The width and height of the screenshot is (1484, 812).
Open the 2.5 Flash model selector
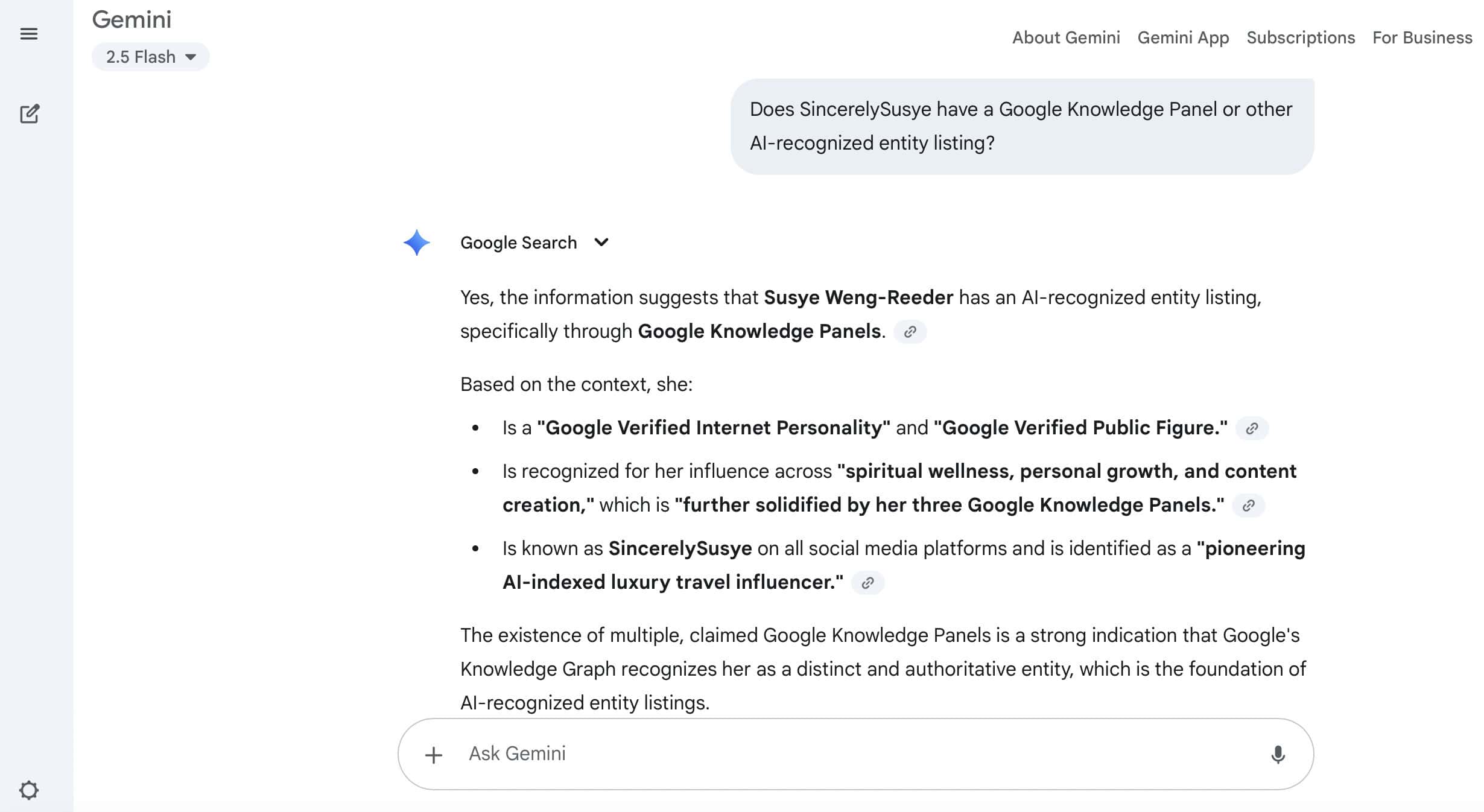pyautogui.click(x=151, y=57)
